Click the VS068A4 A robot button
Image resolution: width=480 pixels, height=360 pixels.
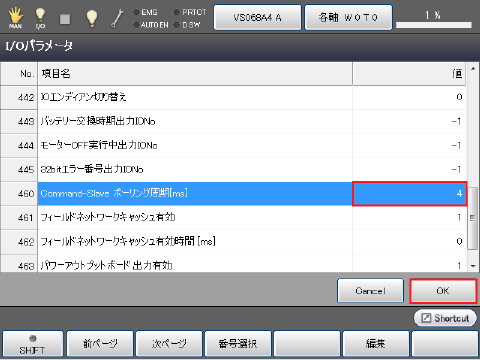[x=257, y=17]
